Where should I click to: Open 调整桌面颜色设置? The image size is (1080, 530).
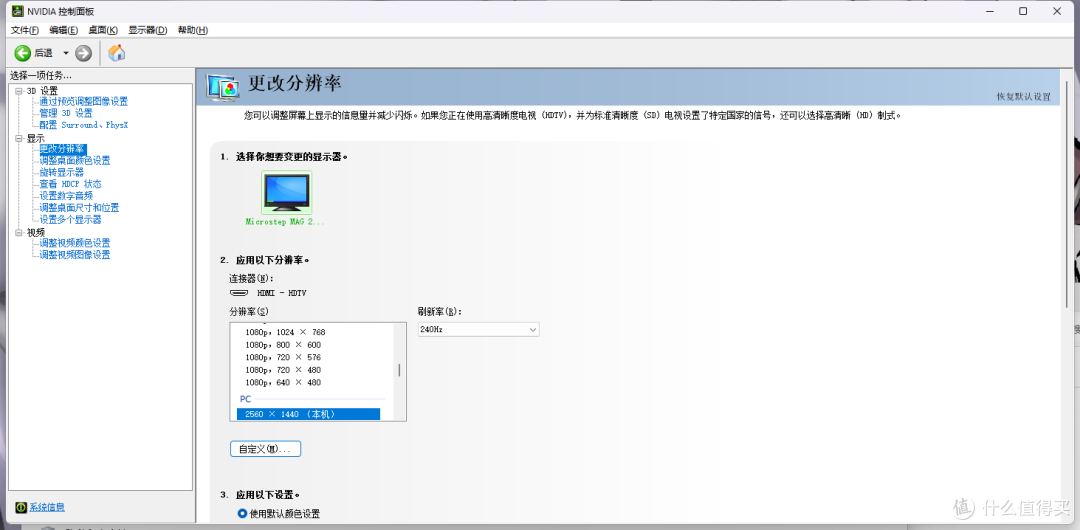point(74,161)
